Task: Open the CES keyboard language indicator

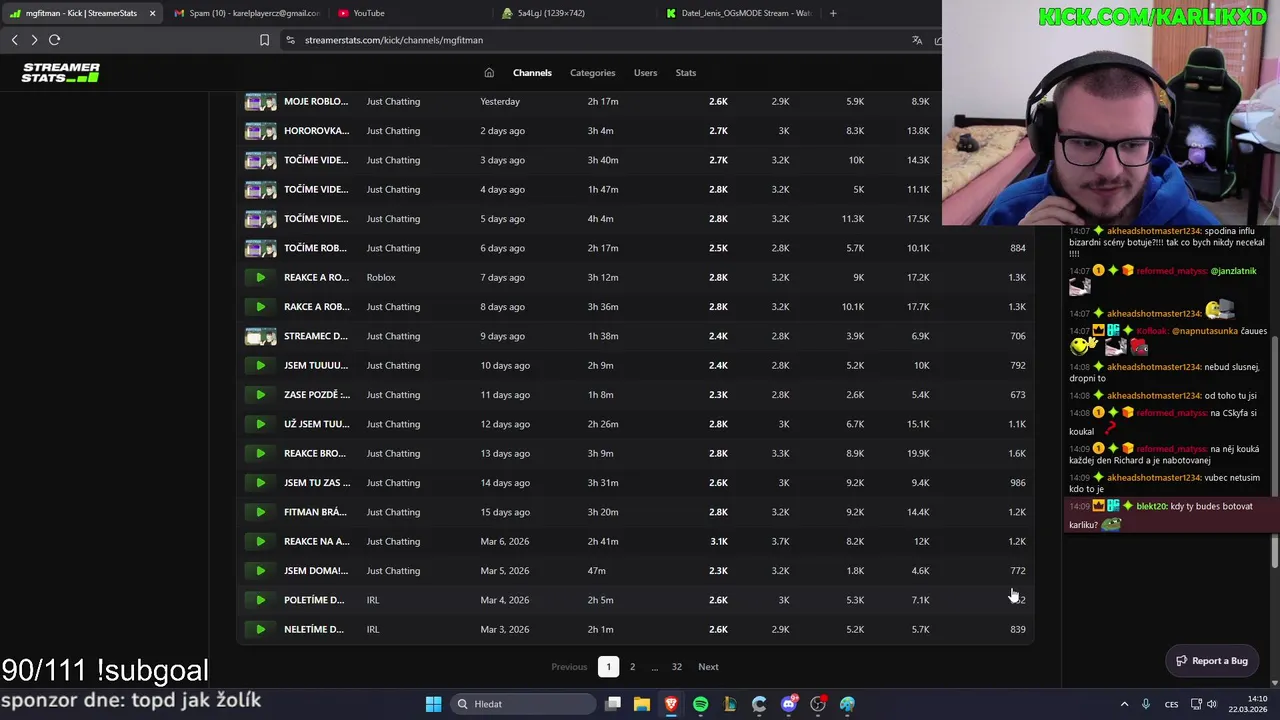Action: 1171,704
